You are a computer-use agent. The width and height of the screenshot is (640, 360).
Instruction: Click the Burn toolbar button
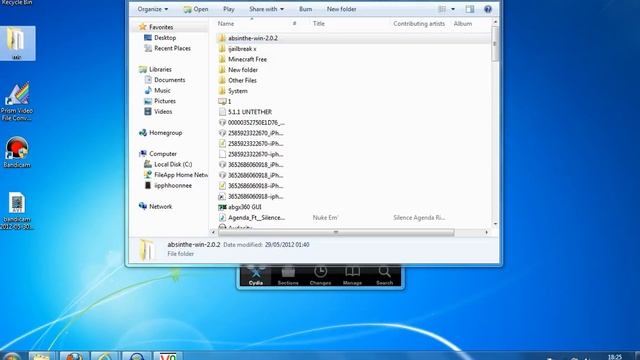(x=305, y=9)
